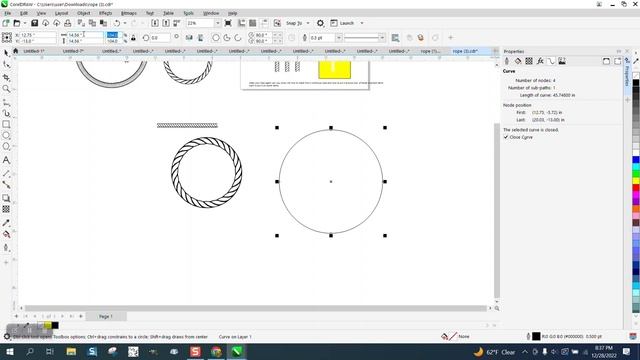Open the Object menu
The width and height of the screenshot is (640, 360).
[84, 13]
